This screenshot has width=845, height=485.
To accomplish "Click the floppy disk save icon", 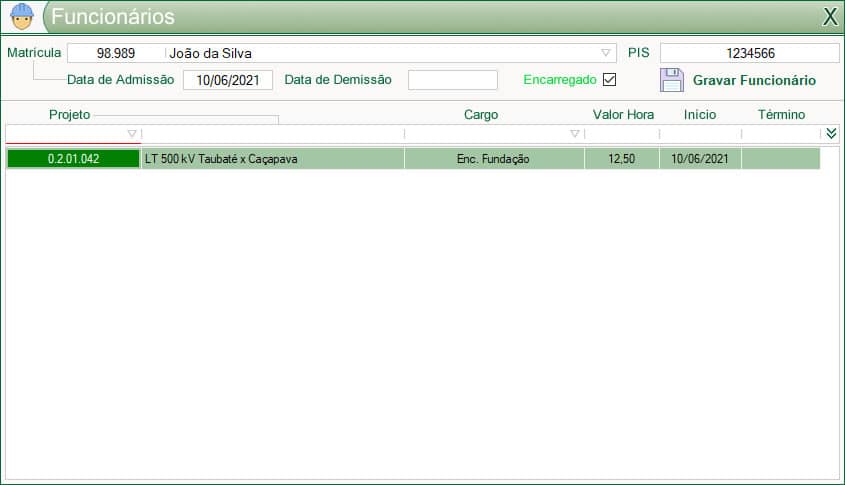I will coord(671,80).
